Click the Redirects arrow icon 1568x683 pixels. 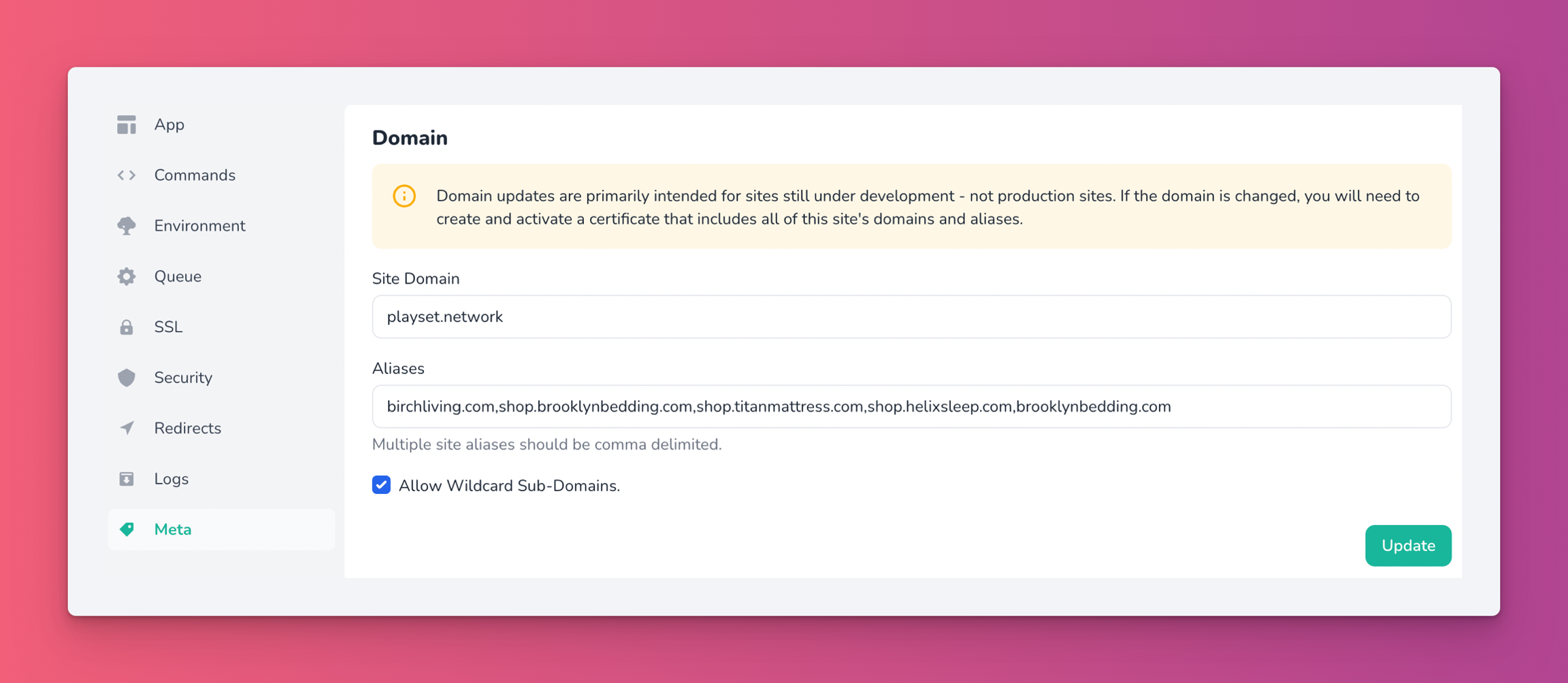[127, 428]
